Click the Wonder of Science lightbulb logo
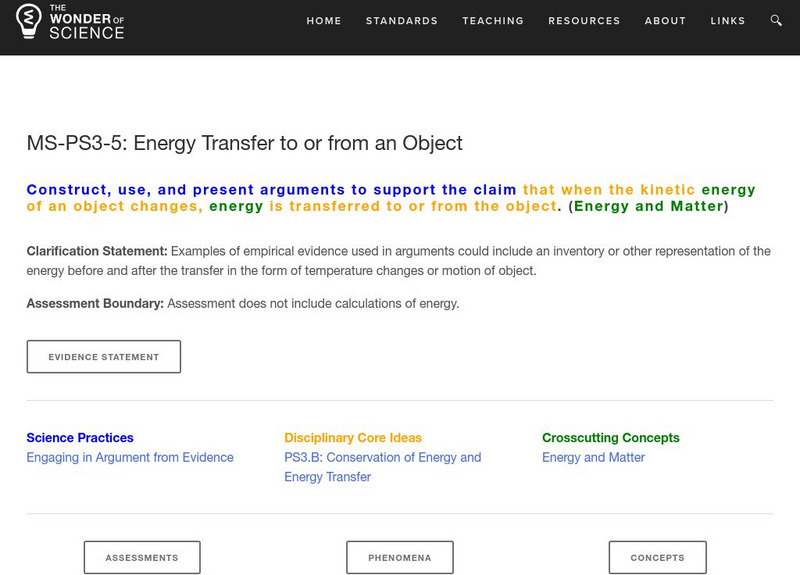Screen dimensions: 800x575 (32, 20)
